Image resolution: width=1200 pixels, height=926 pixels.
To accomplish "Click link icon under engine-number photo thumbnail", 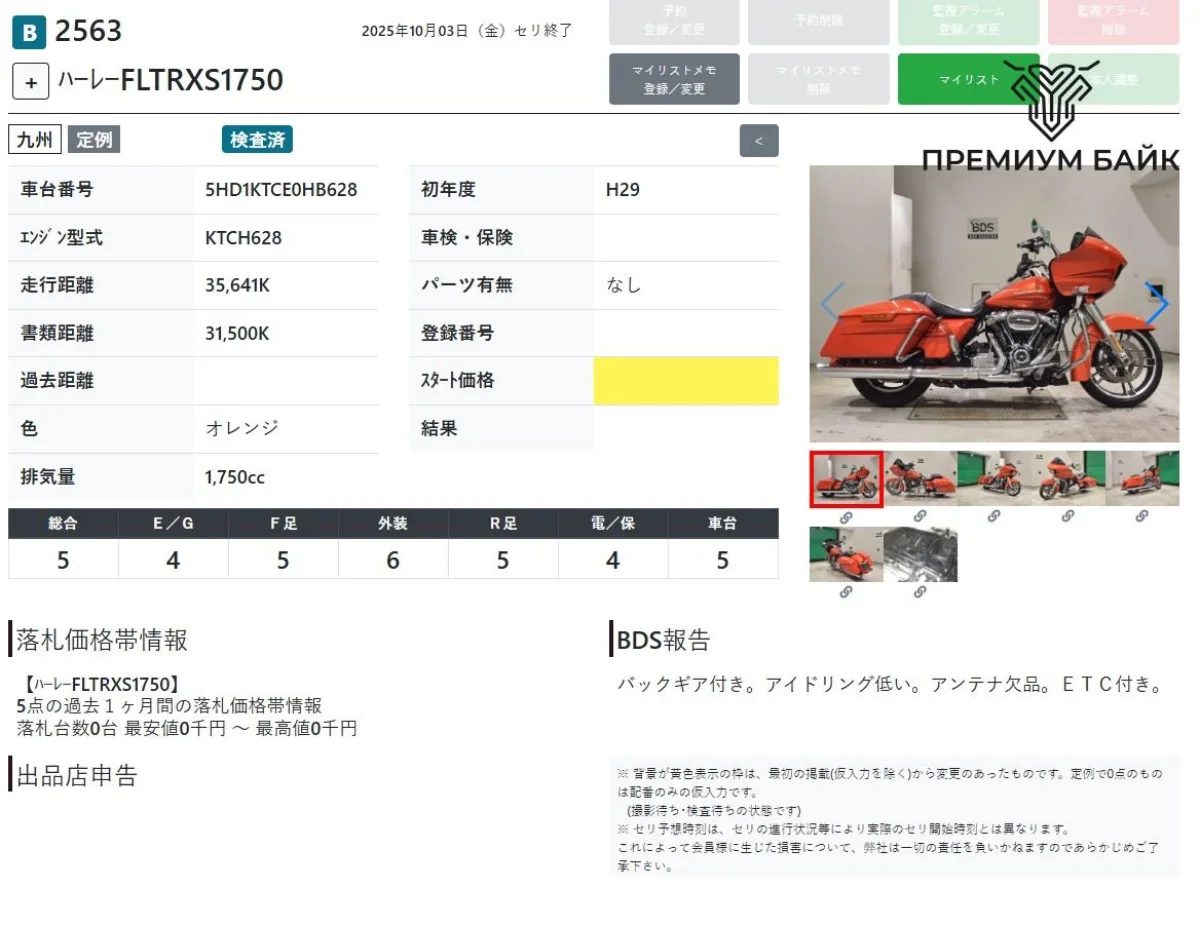I will point(920,592).
